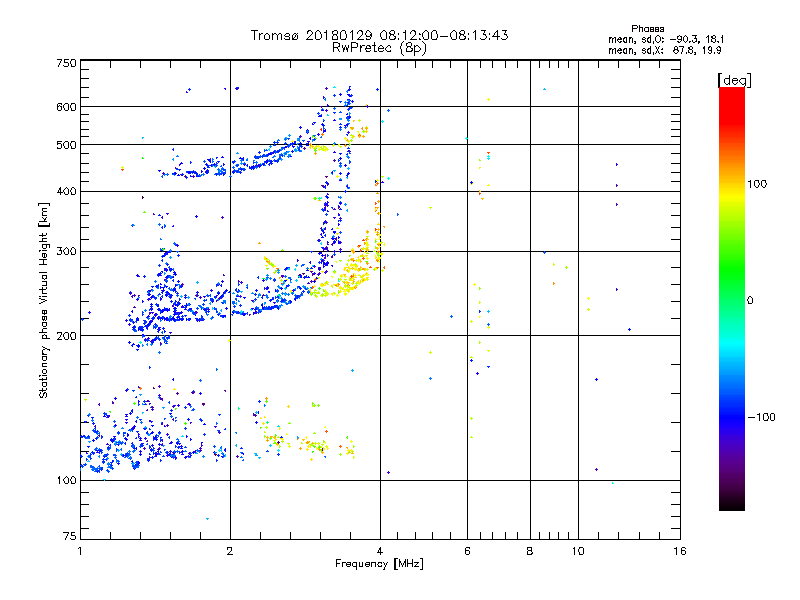Click the '75' height axis label

click(70, 536)
